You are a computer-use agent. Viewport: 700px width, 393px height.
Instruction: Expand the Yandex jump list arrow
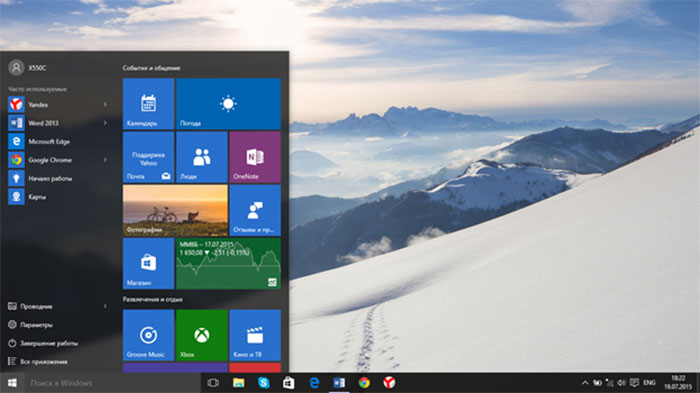click(x=105, y=105)
